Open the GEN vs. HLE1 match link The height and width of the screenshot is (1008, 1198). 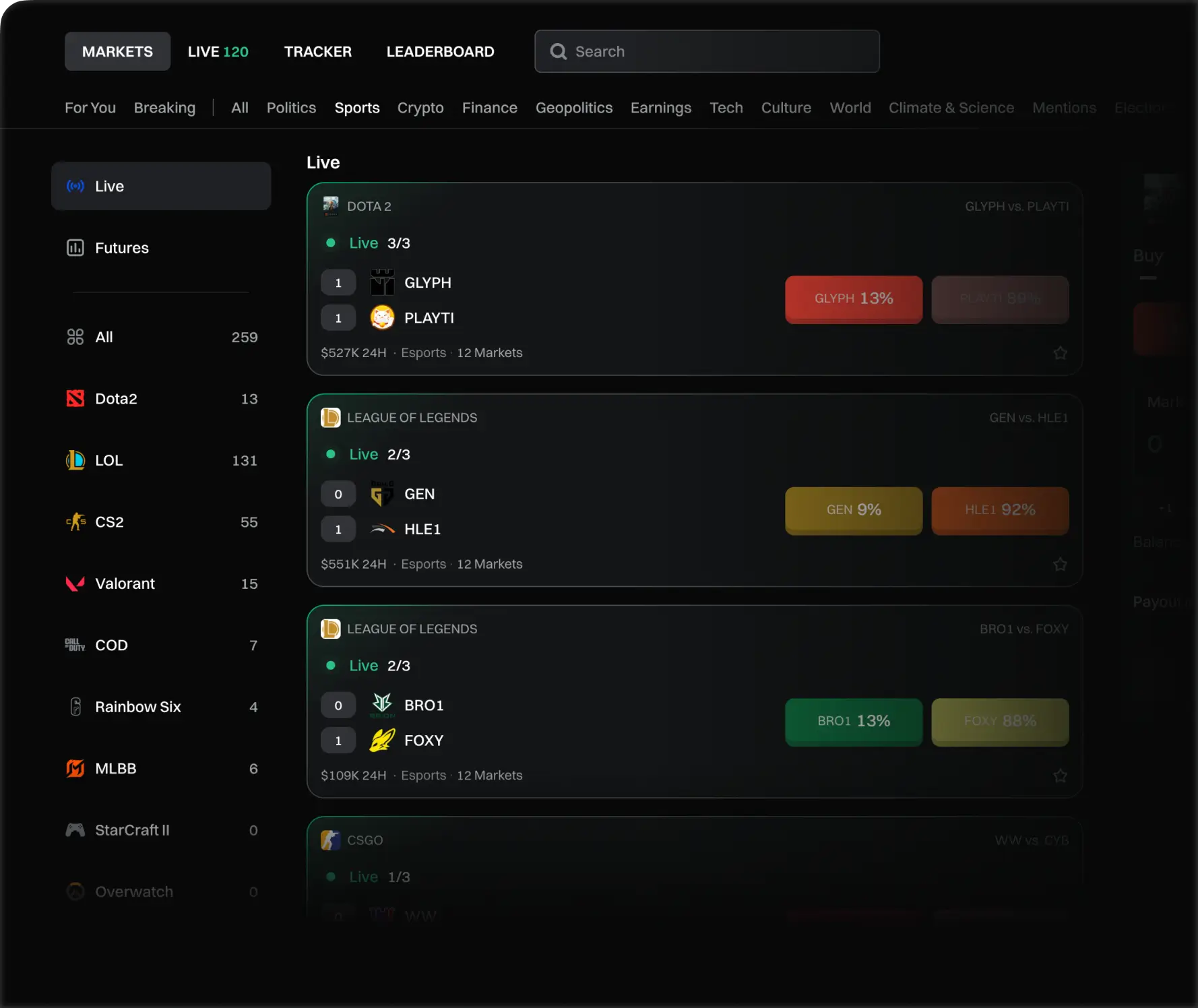coord(1028,418)
